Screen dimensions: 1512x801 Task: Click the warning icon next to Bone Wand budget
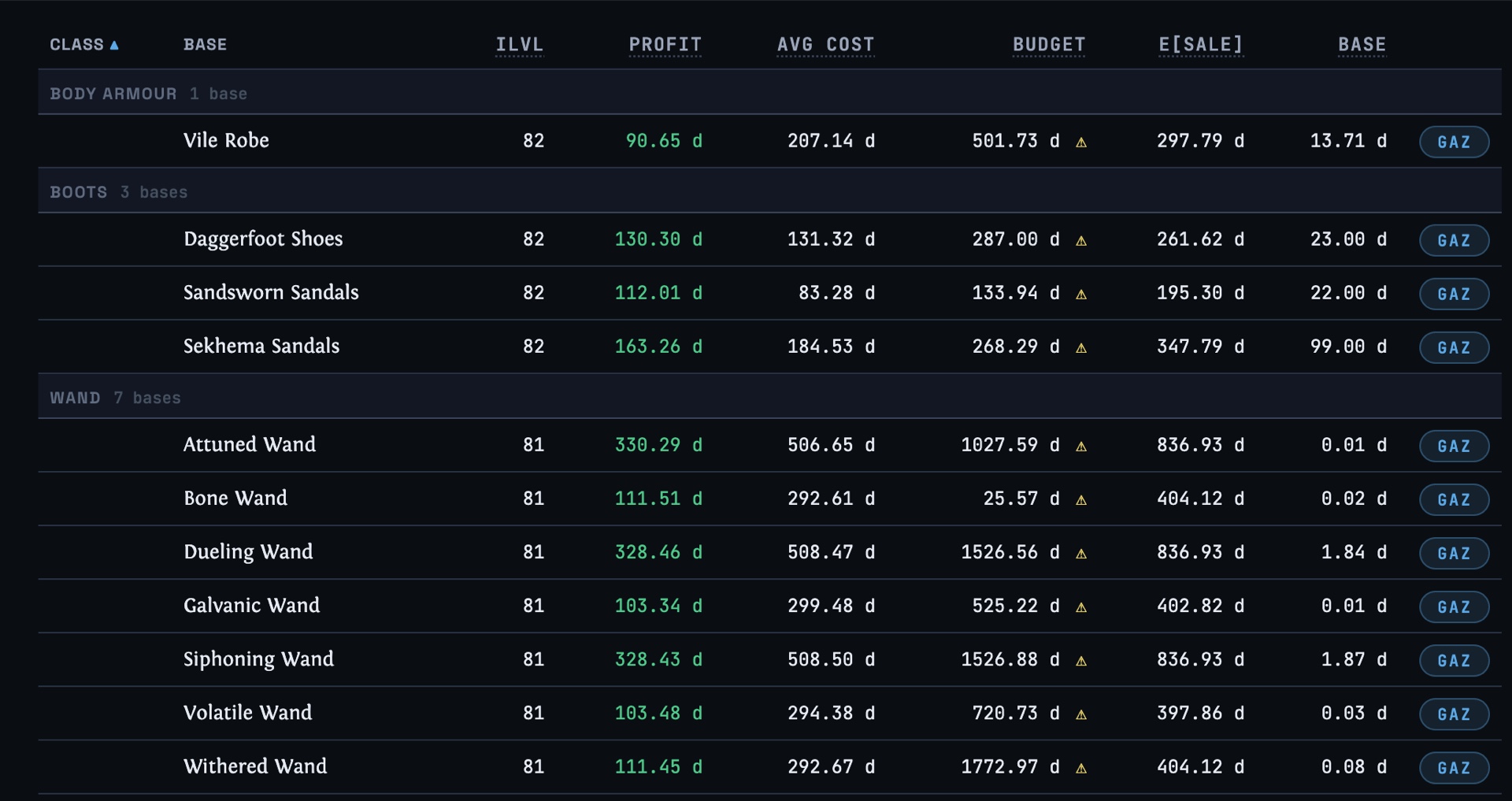point(1081,500)
